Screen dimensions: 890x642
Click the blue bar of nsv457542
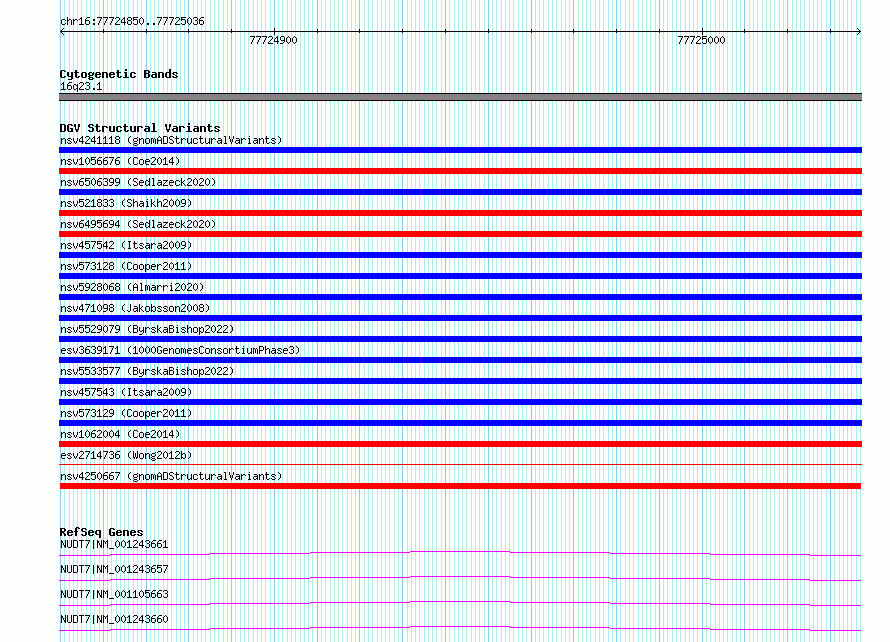(x=460, y=255)
